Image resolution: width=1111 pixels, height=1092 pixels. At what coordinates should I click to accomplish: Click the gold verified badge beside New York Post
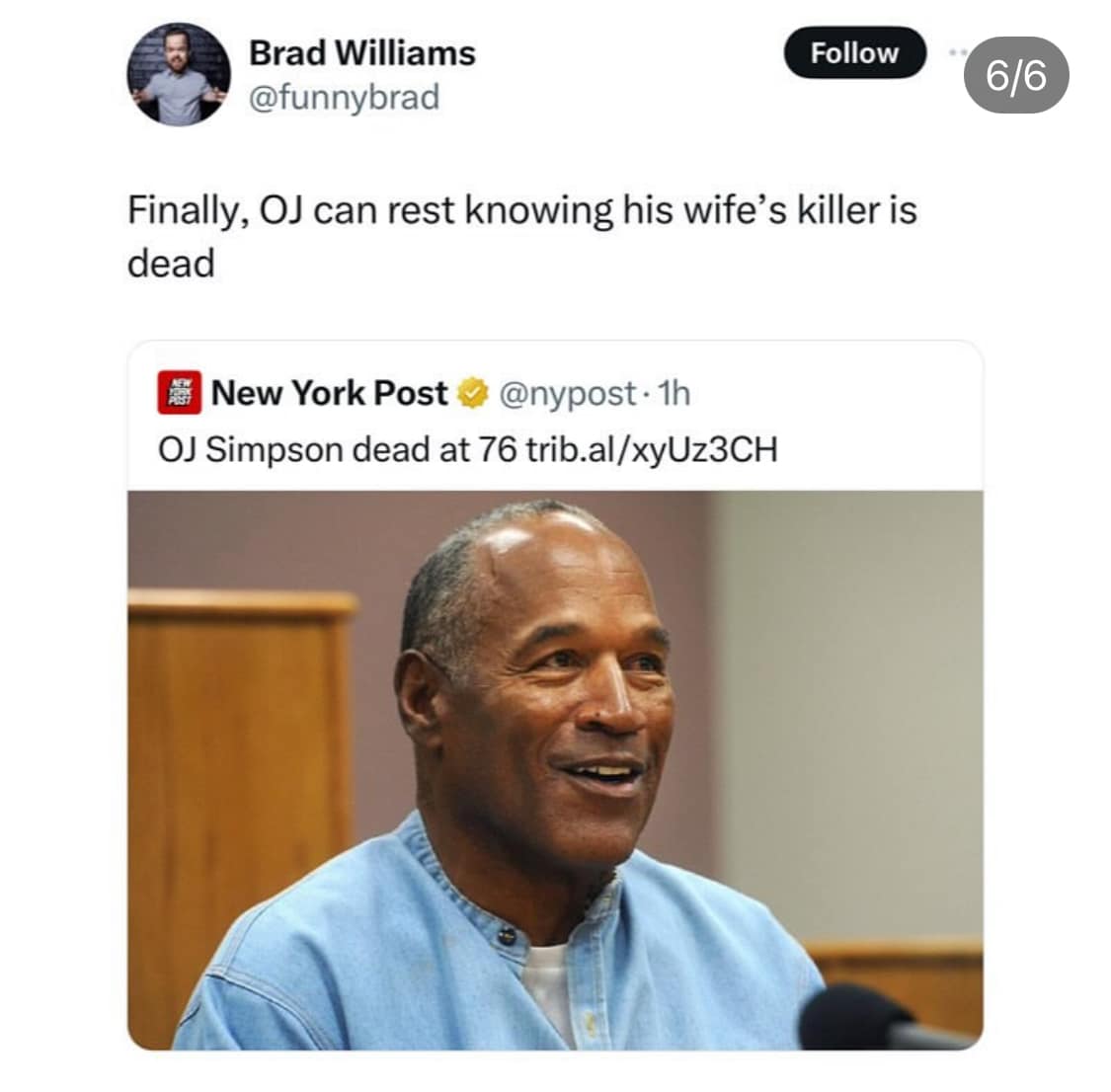coord(471,393)
